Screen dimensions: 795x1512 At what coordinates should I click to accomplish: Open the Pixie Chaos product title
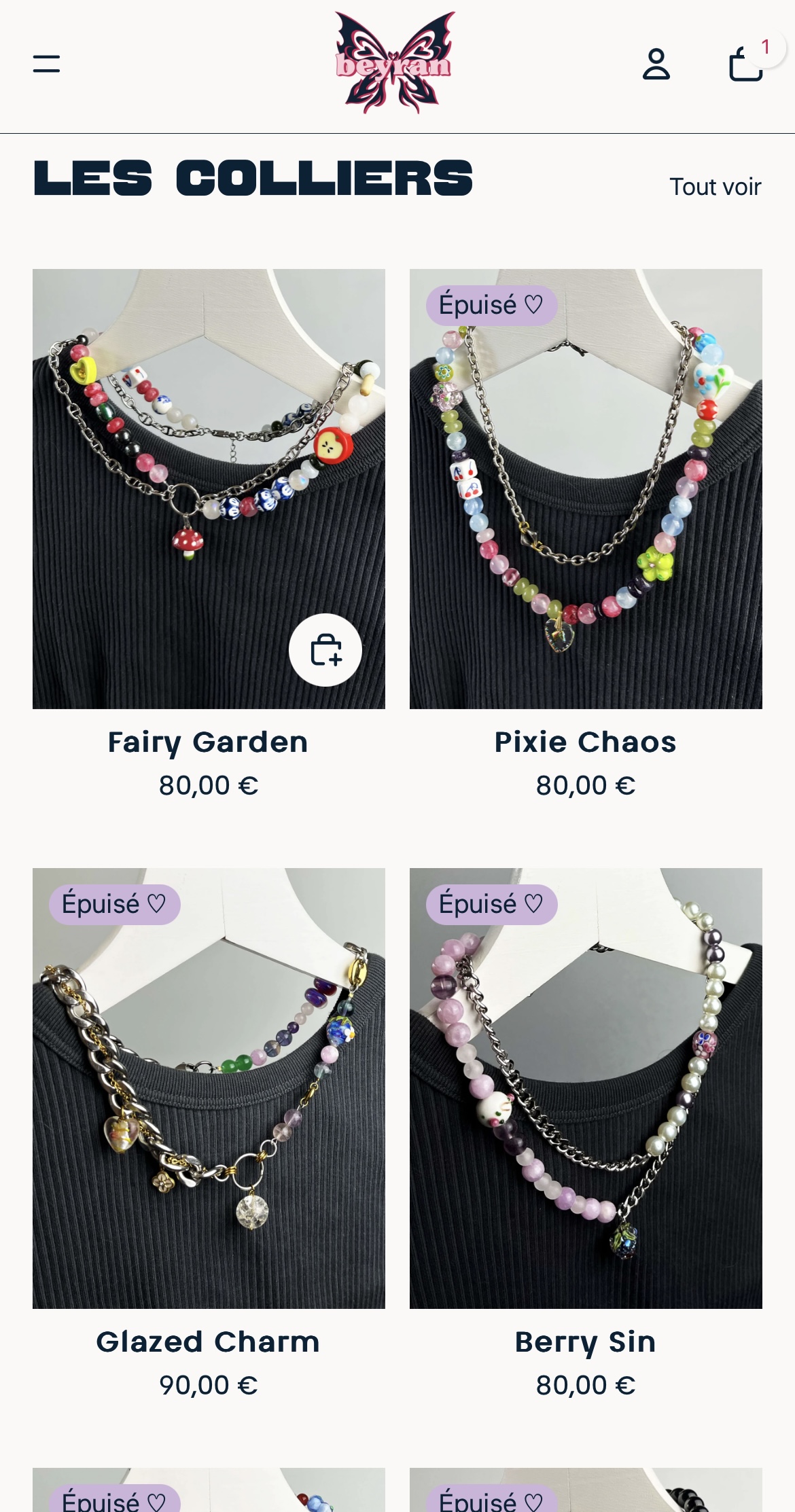(586, 742)
